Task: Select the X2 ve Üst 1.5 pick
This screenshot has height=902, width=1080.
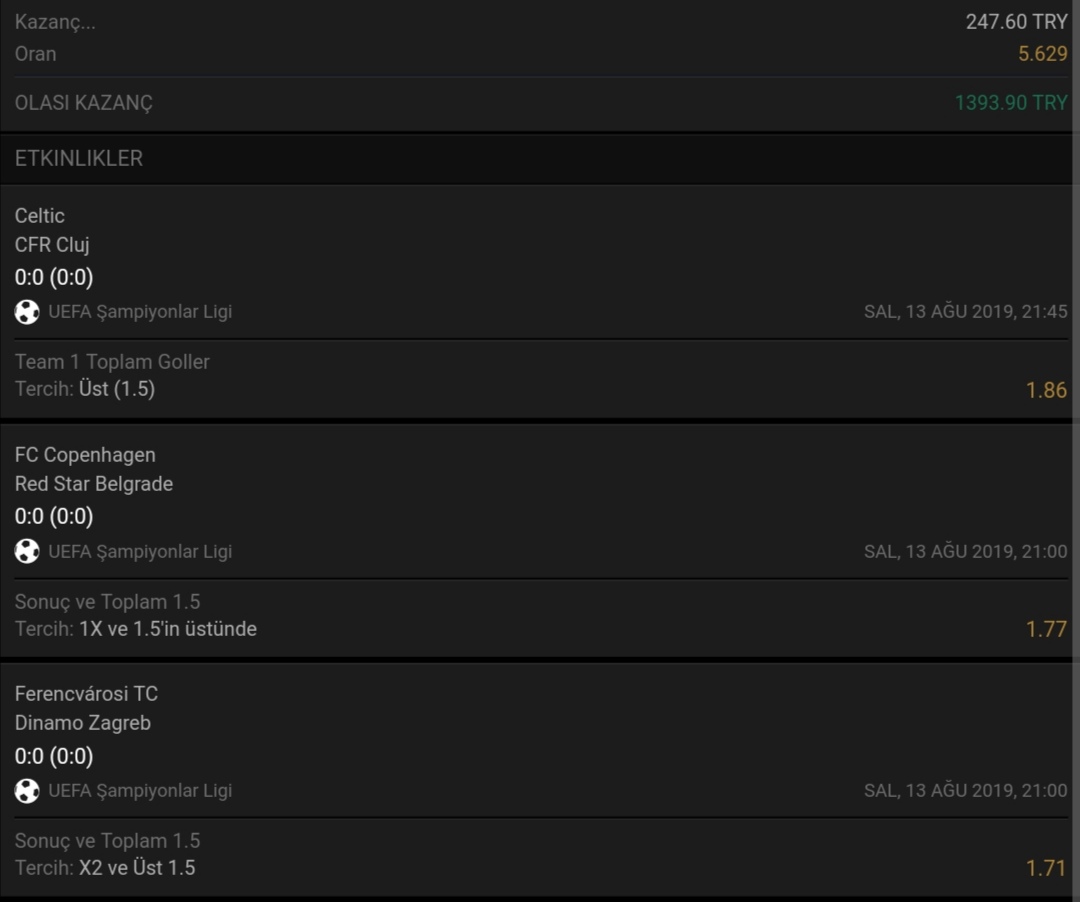Action: [x=137, y=868]
